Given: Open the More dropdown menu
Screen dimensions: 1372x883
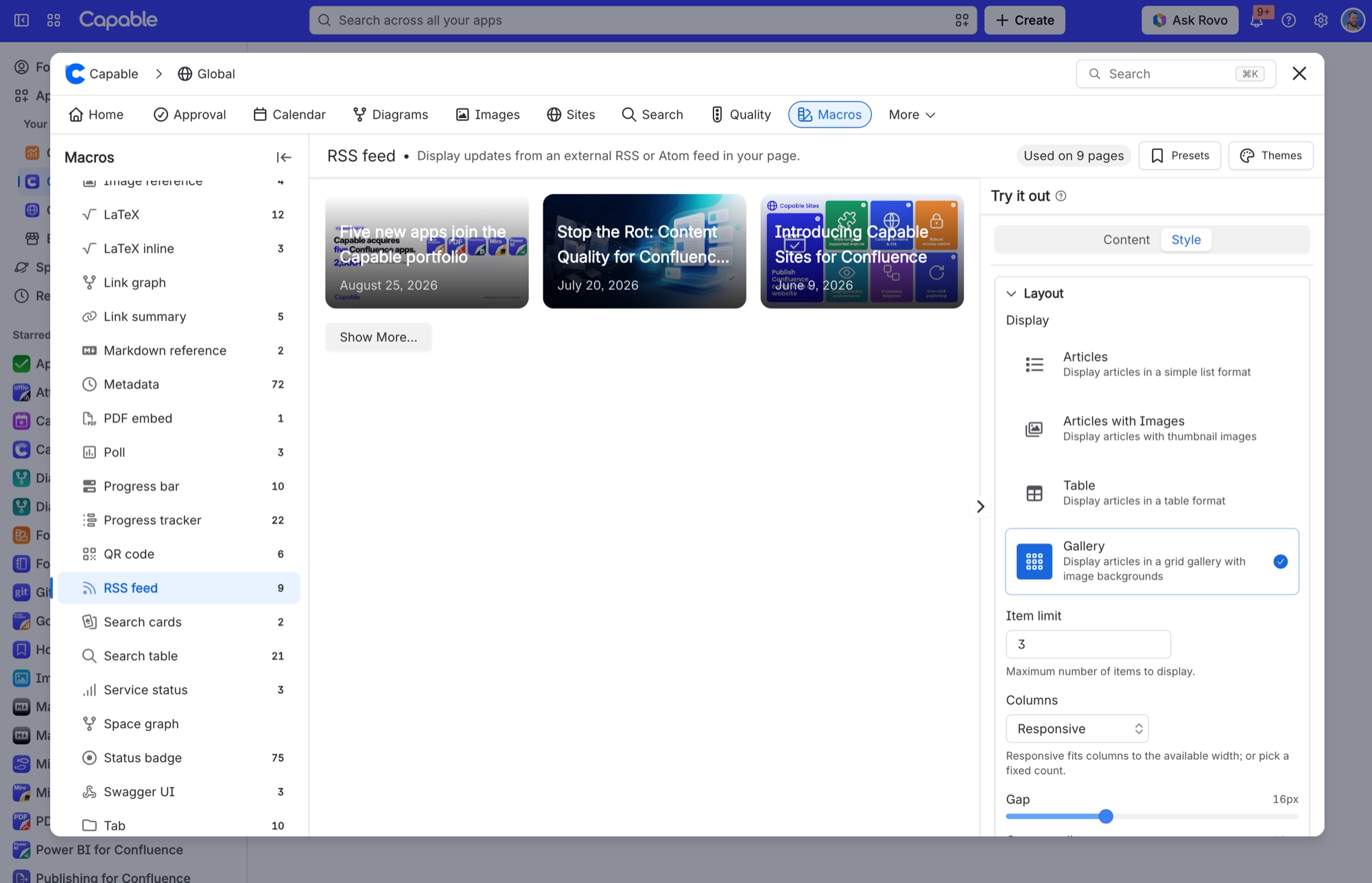Looking at the screenshot, I should tap(912, 115).
